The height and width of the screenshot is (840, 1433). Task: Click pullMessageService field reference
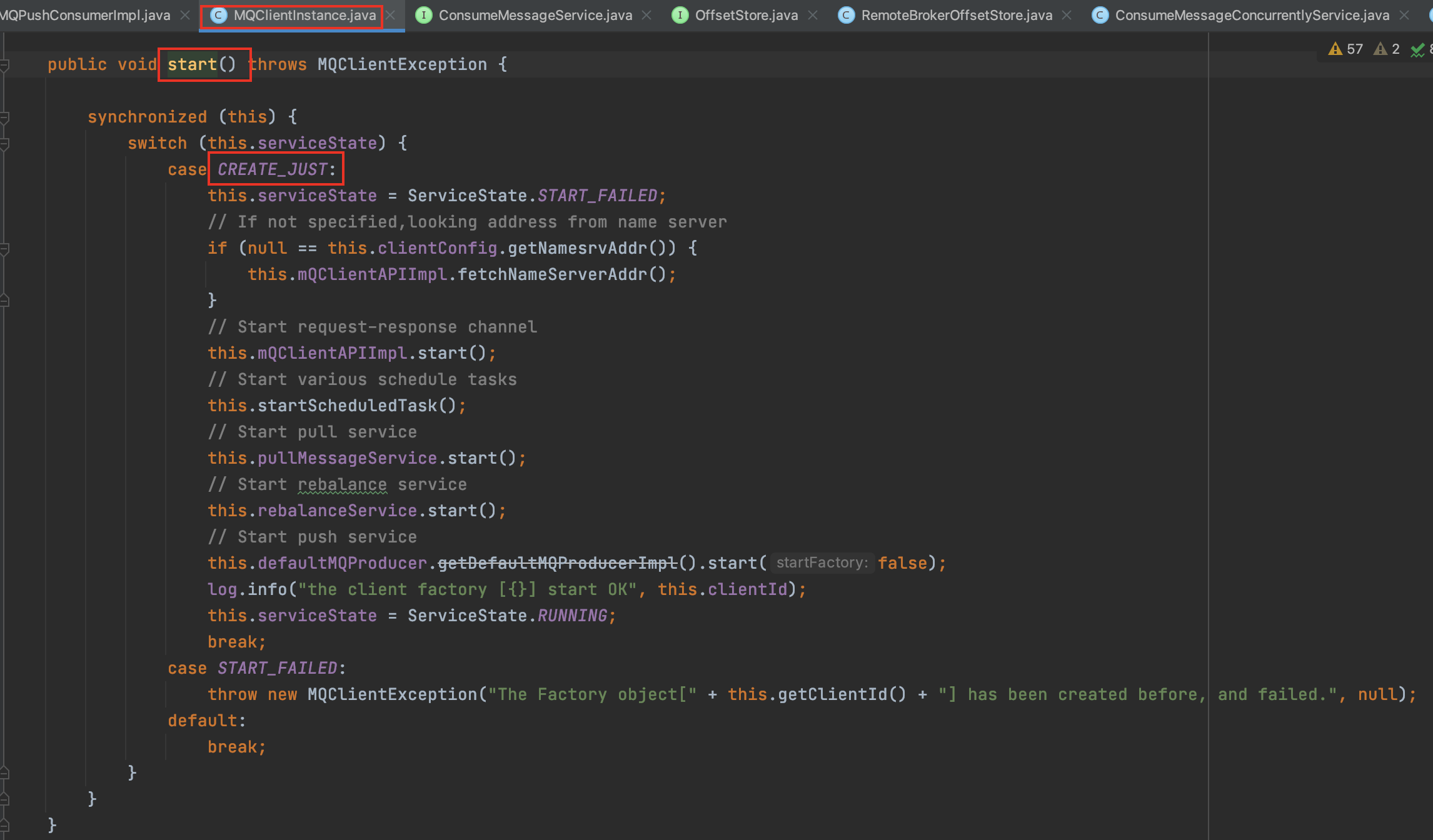(347, 458)
